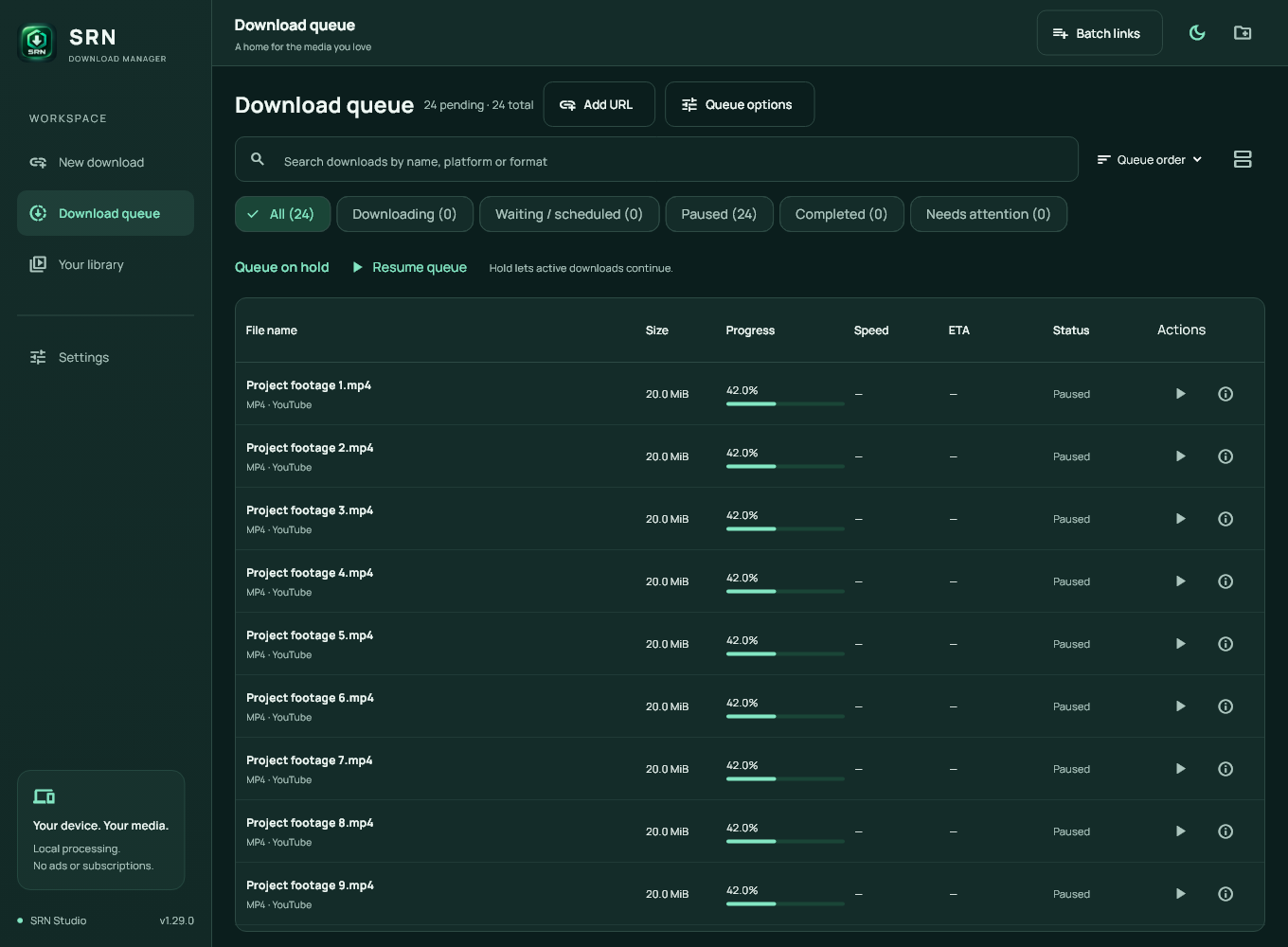Screen dimensions: 1288x947
Task: Open Your library in sidebar
Action: pyautogui.click(x=105, y=265)
